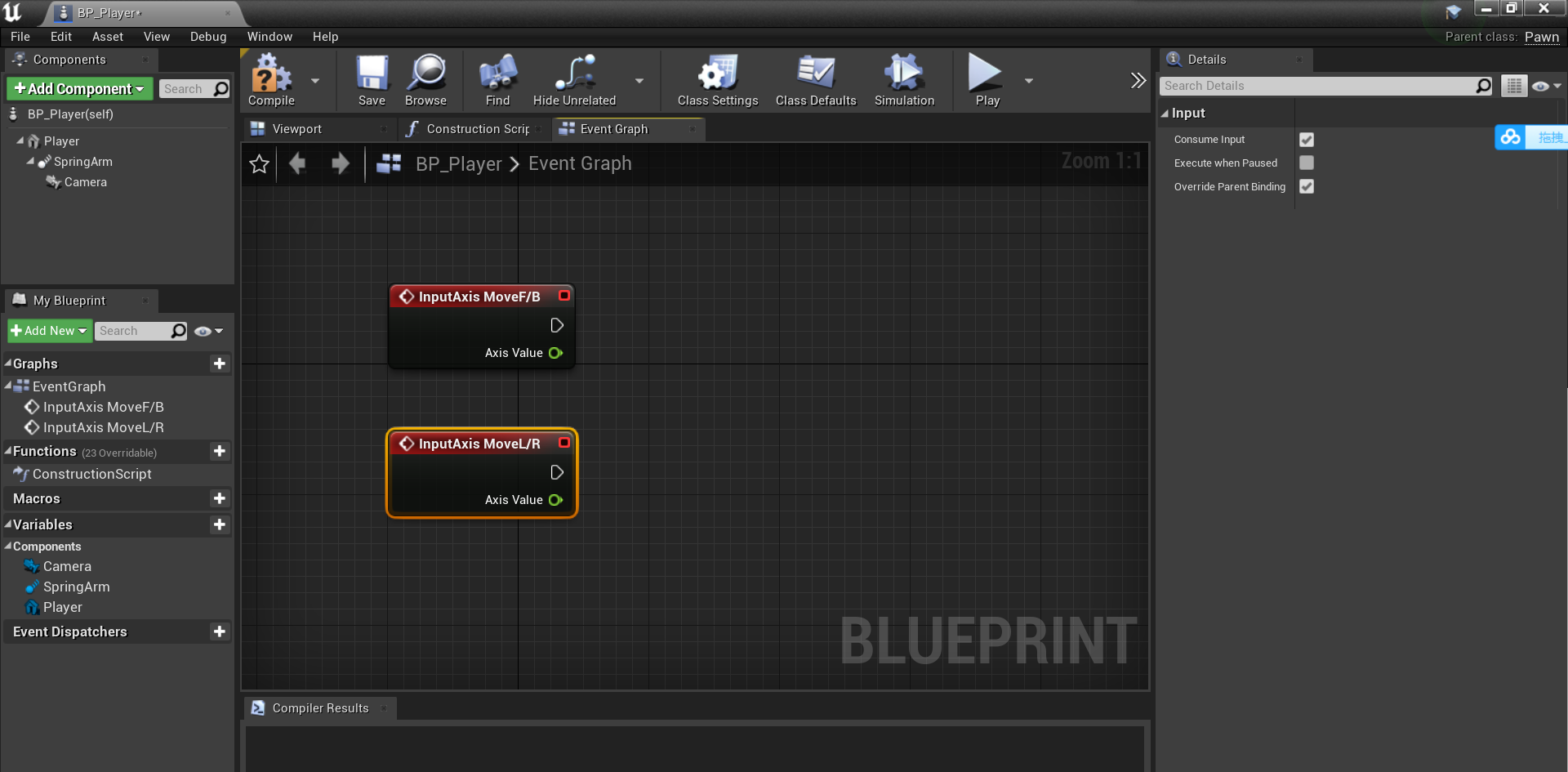Collapse the EventGraph tree node

click(x=8, y=386)
